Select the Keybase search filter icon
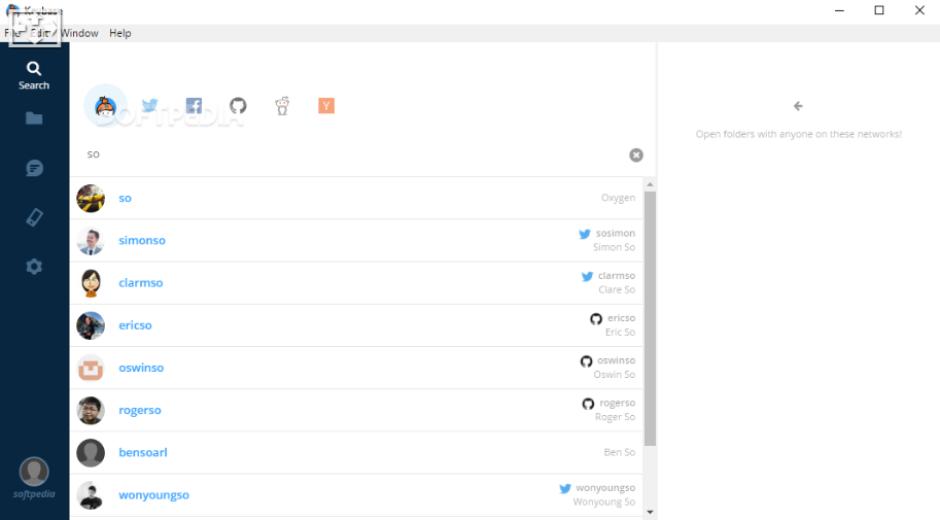The height and width of the screenshot is (520, 940). 106,106
